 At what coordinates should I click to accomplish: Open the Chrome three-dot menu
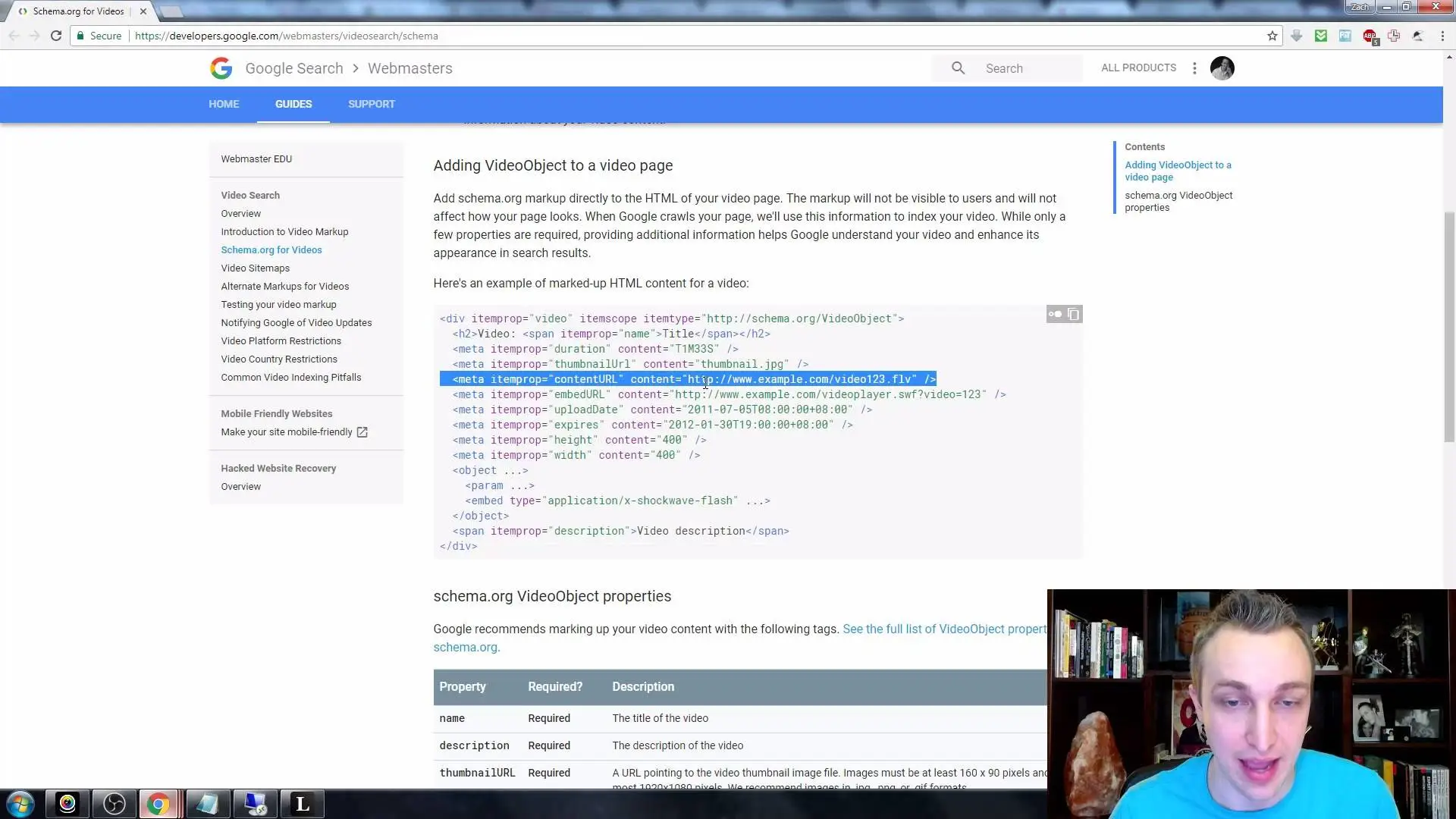click(x=1442, y=36)
